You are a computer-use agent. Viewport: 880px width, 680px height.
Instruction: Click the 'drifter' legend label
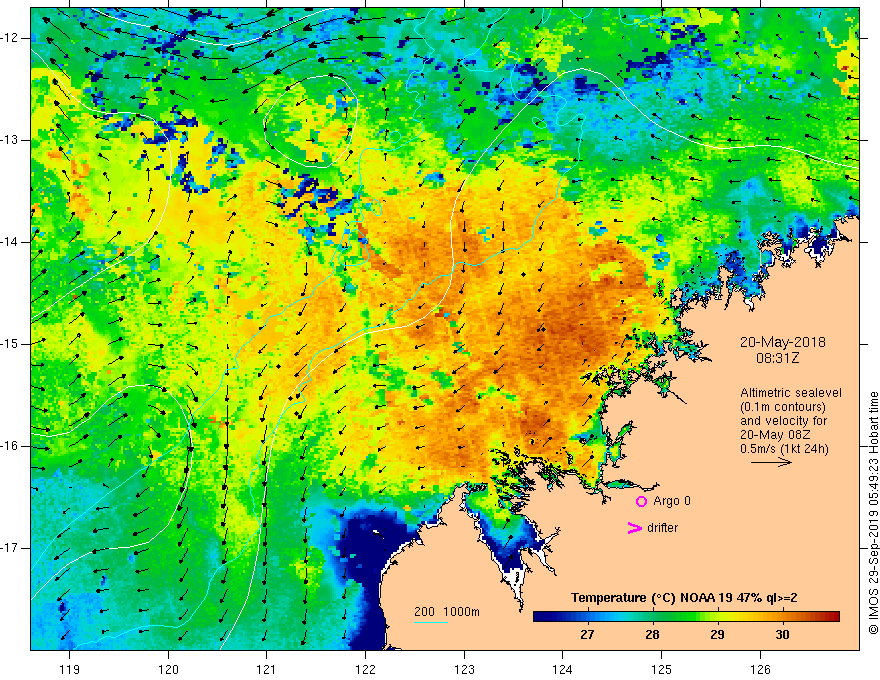662,528
